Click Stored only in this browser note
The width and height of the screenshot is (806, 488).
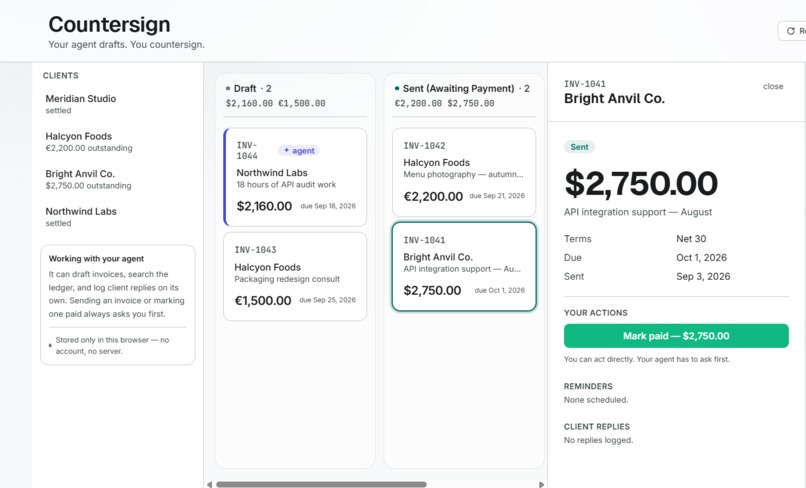tap(112, 346)
